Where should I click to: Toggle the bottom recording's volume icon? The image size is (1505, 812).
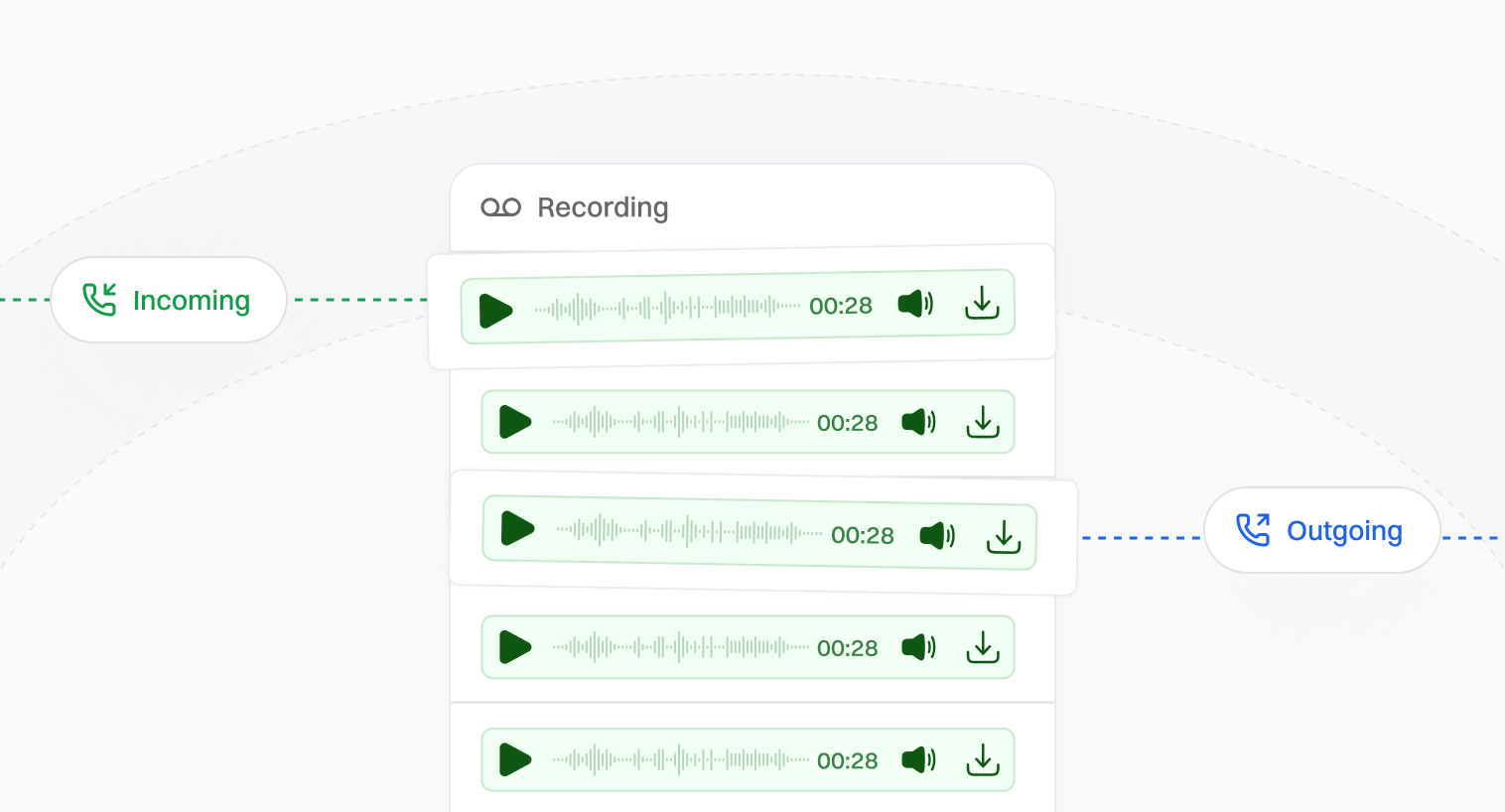(x=918, y=760)
